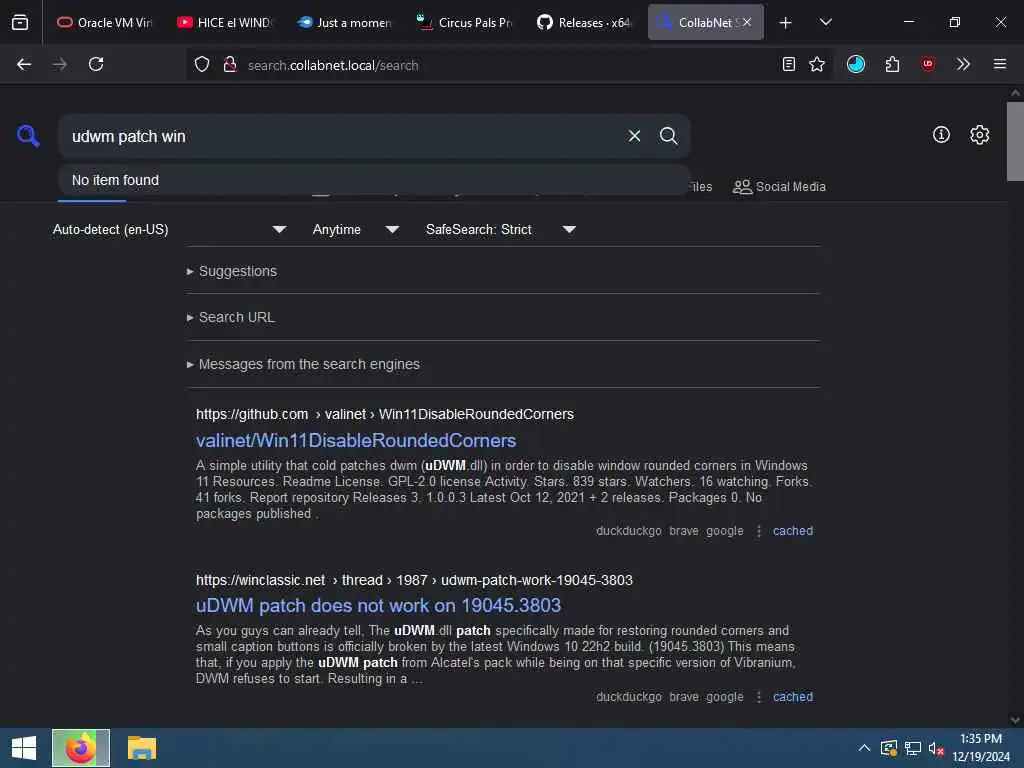Open the Anytime time range dropdown
1024x768 pixels.
pyautogui.click(x=355, y=229)
